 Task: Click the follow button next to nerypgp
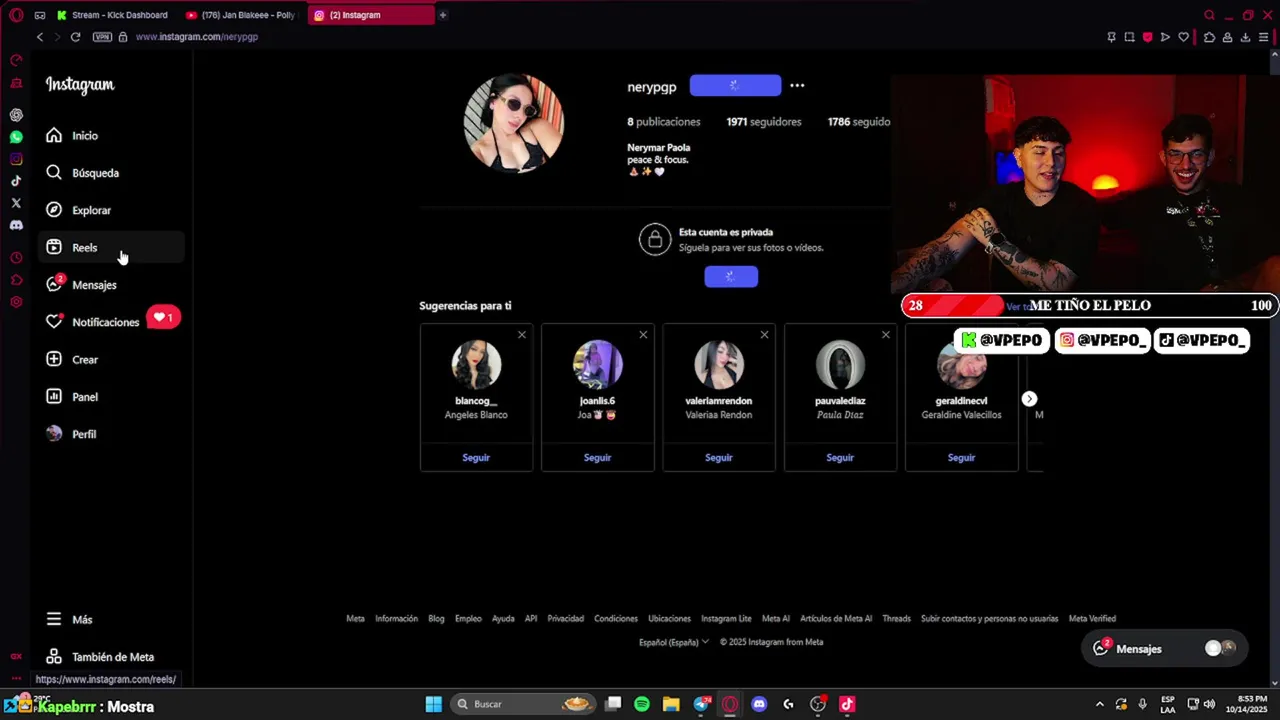(735, 86)
